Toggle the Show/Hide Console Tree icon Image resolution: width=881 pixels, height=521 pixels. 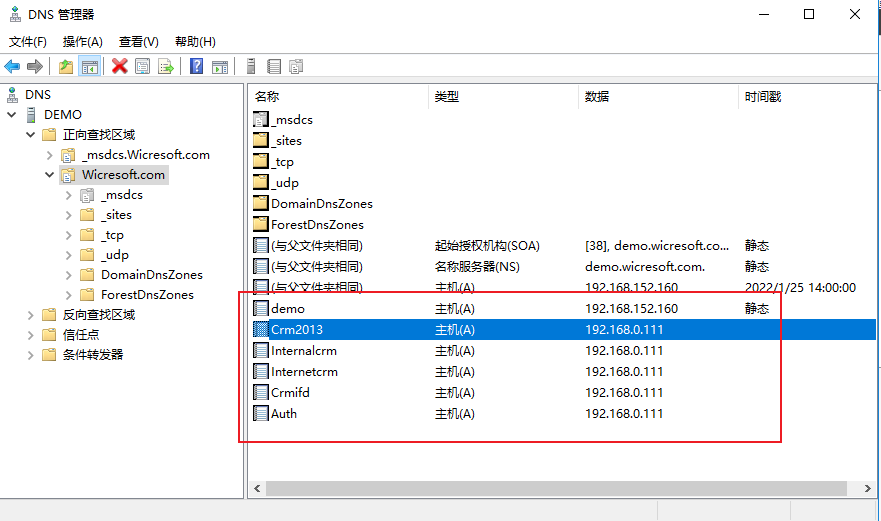[x=89, y=66]
